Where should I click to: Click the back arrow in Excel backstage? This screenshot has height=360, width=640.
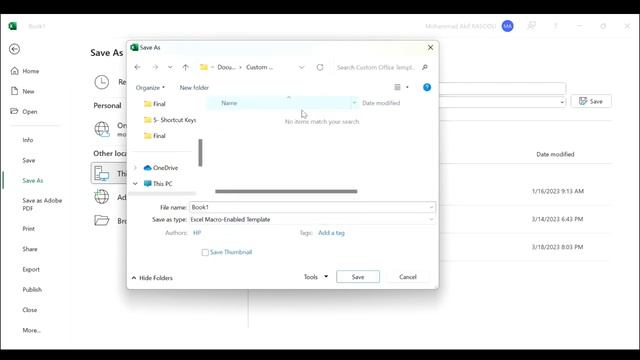15,49
